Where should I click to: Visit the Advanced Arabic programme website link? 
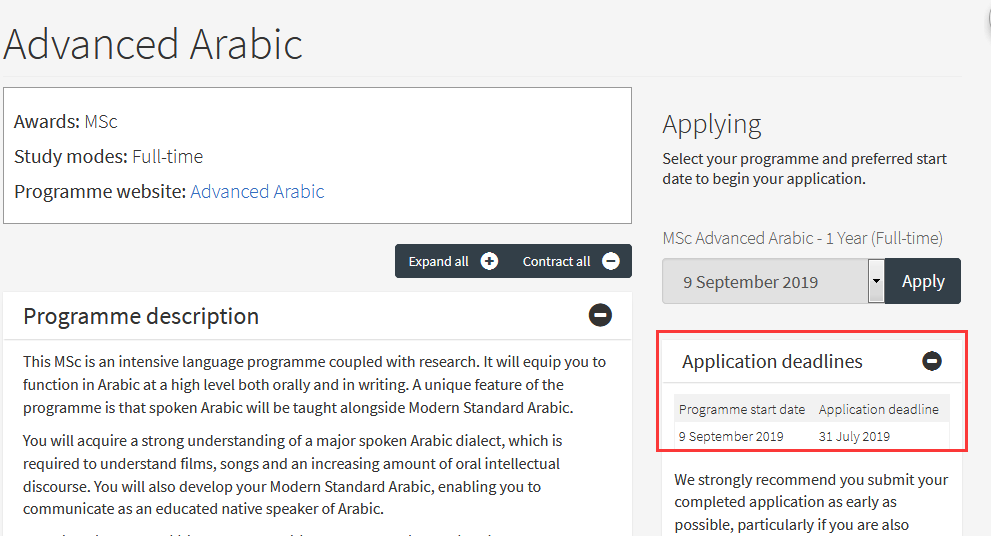click(x=257, y=192)
